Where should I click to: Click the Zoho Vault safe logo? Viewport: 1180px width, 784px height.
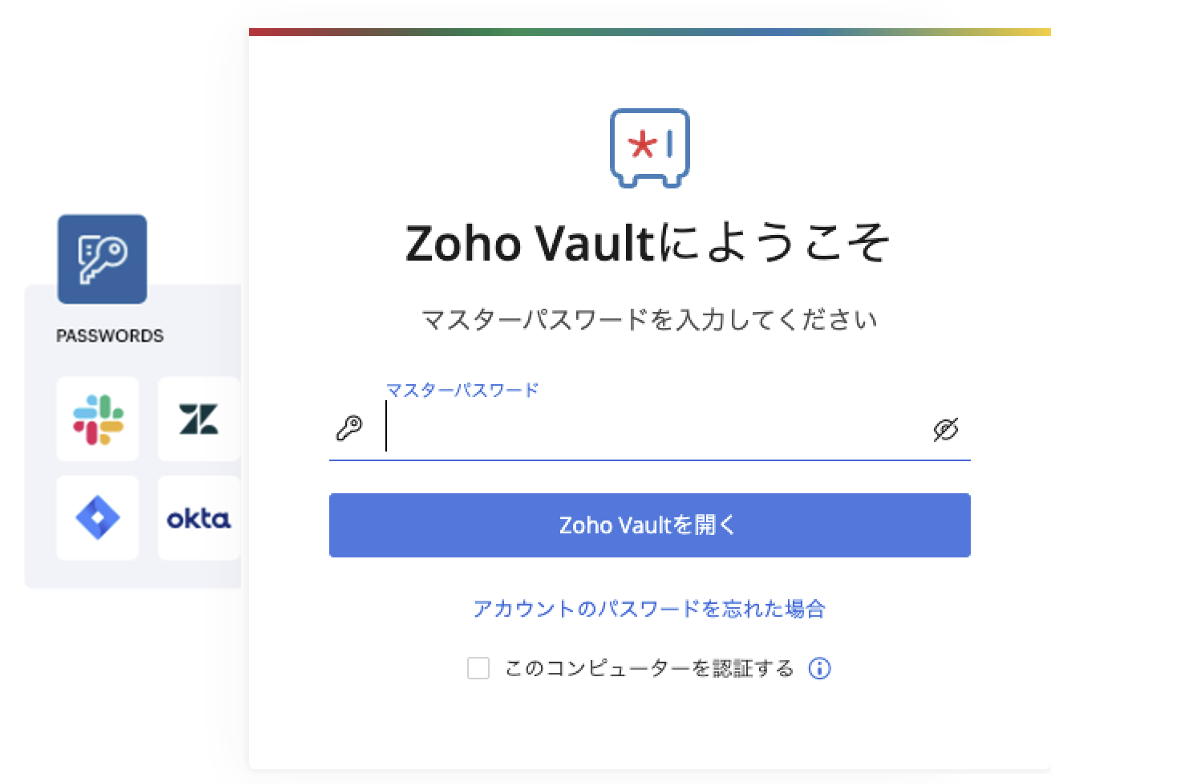(649, 147)
